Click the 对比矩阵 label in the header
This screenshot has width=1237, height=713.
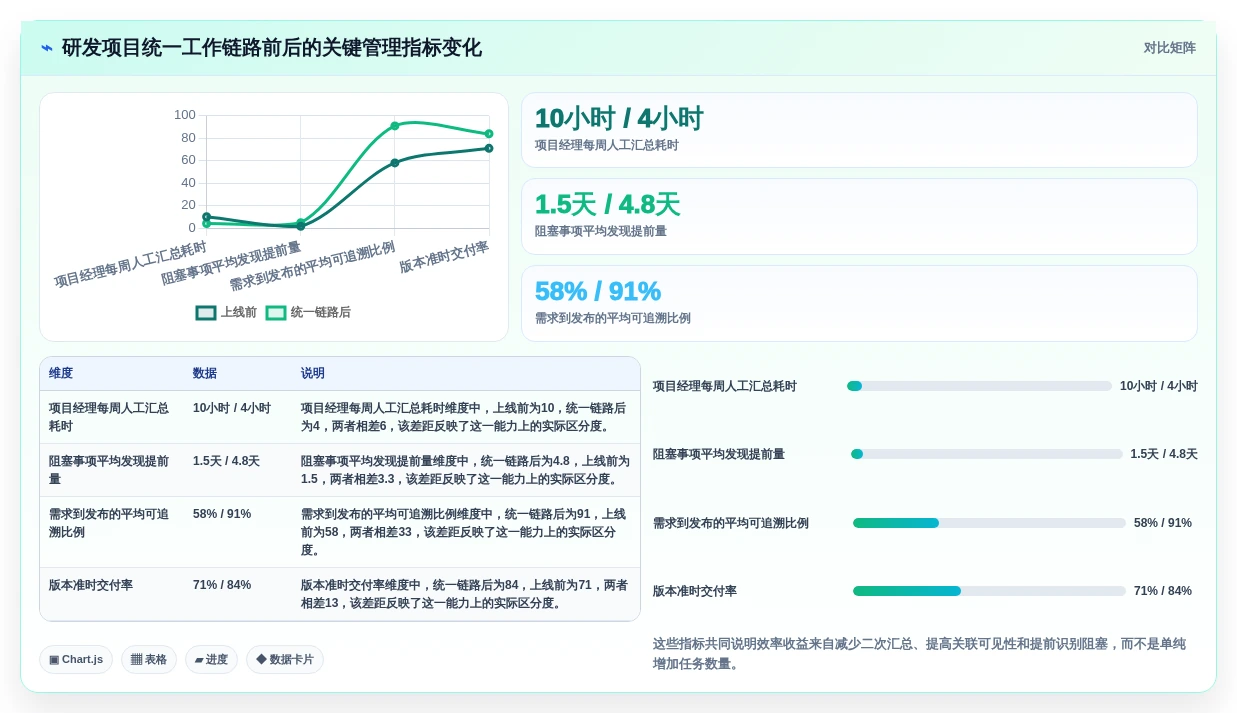tap(1169, 48)
